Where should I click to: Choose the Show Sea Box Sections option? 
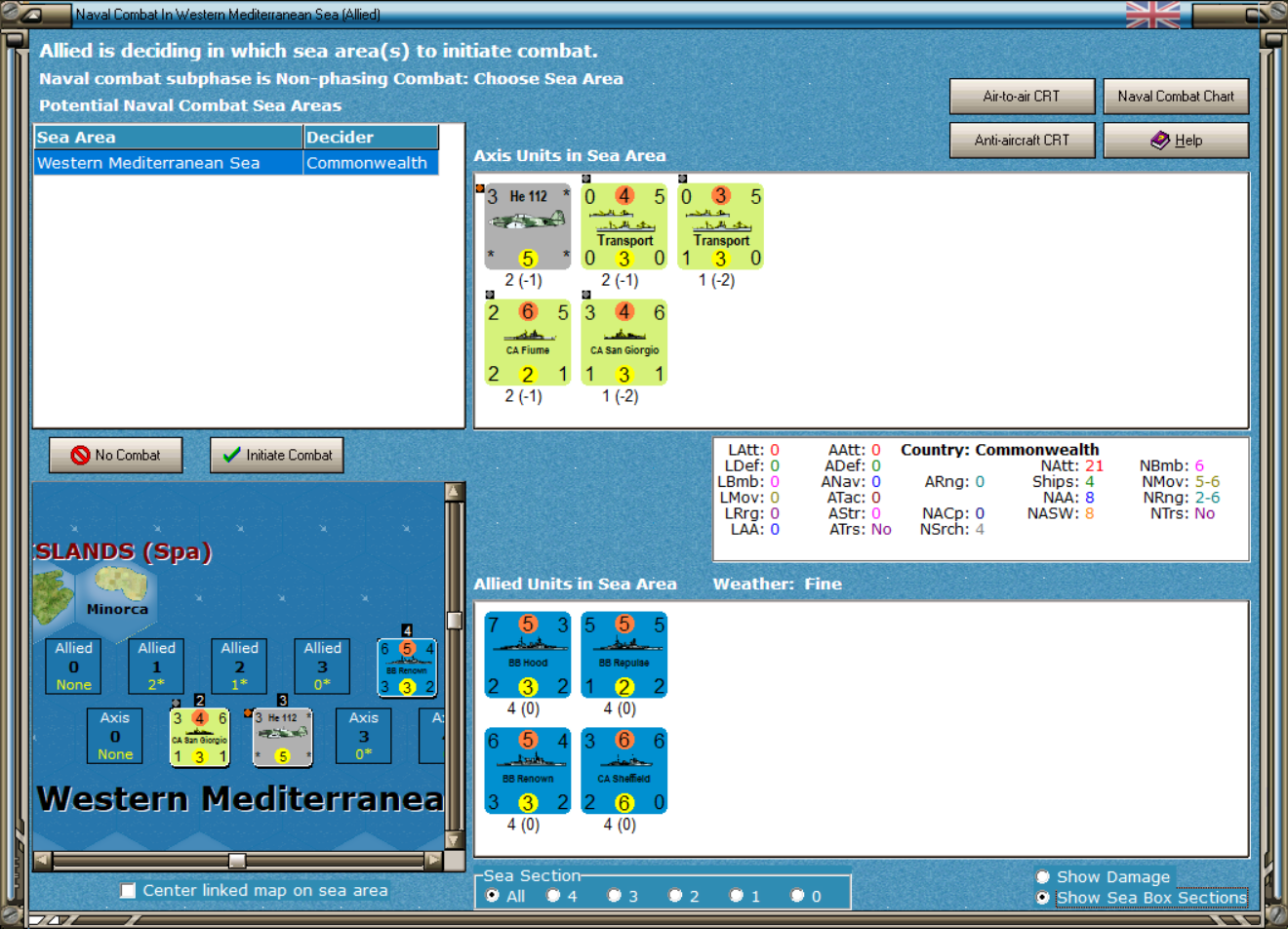click(x=1043, y=898)
